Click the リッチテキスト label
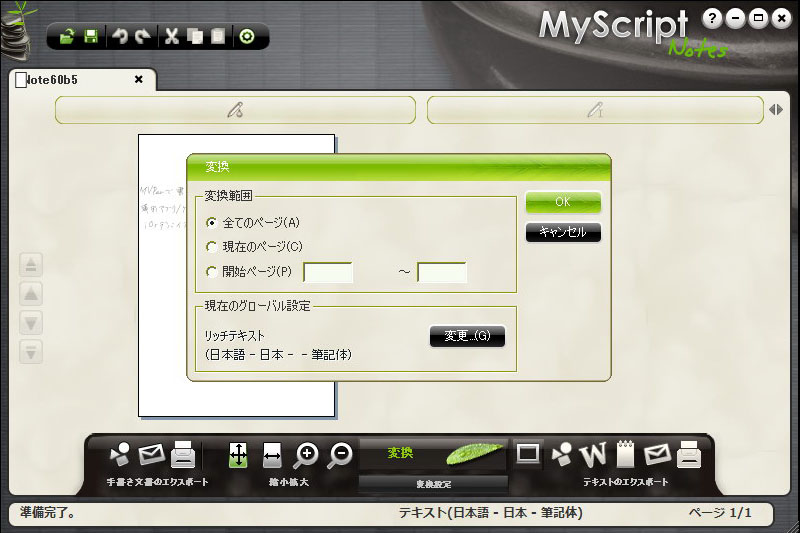 pyautogui.click(x=235, y=336)
